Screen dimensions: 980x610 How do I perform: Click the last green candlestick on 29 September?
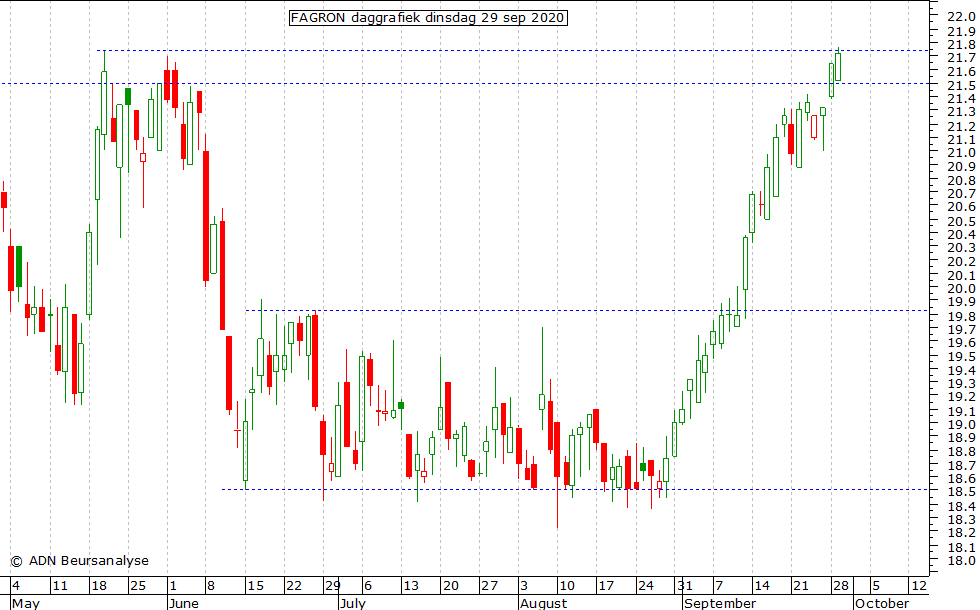pos(838,66)
